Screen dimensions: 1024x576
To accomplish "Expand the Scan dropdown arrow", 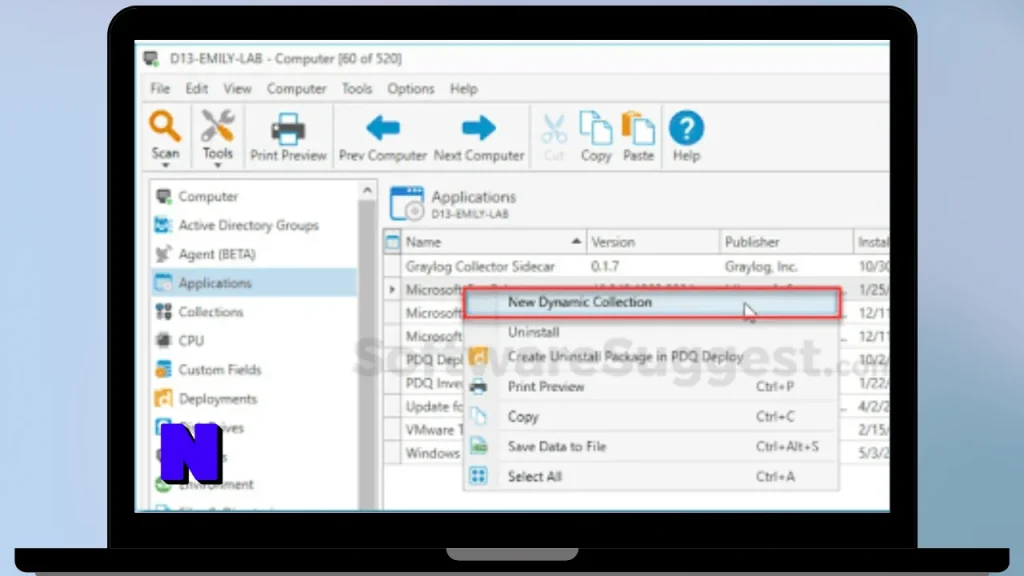I will (165, 165).
